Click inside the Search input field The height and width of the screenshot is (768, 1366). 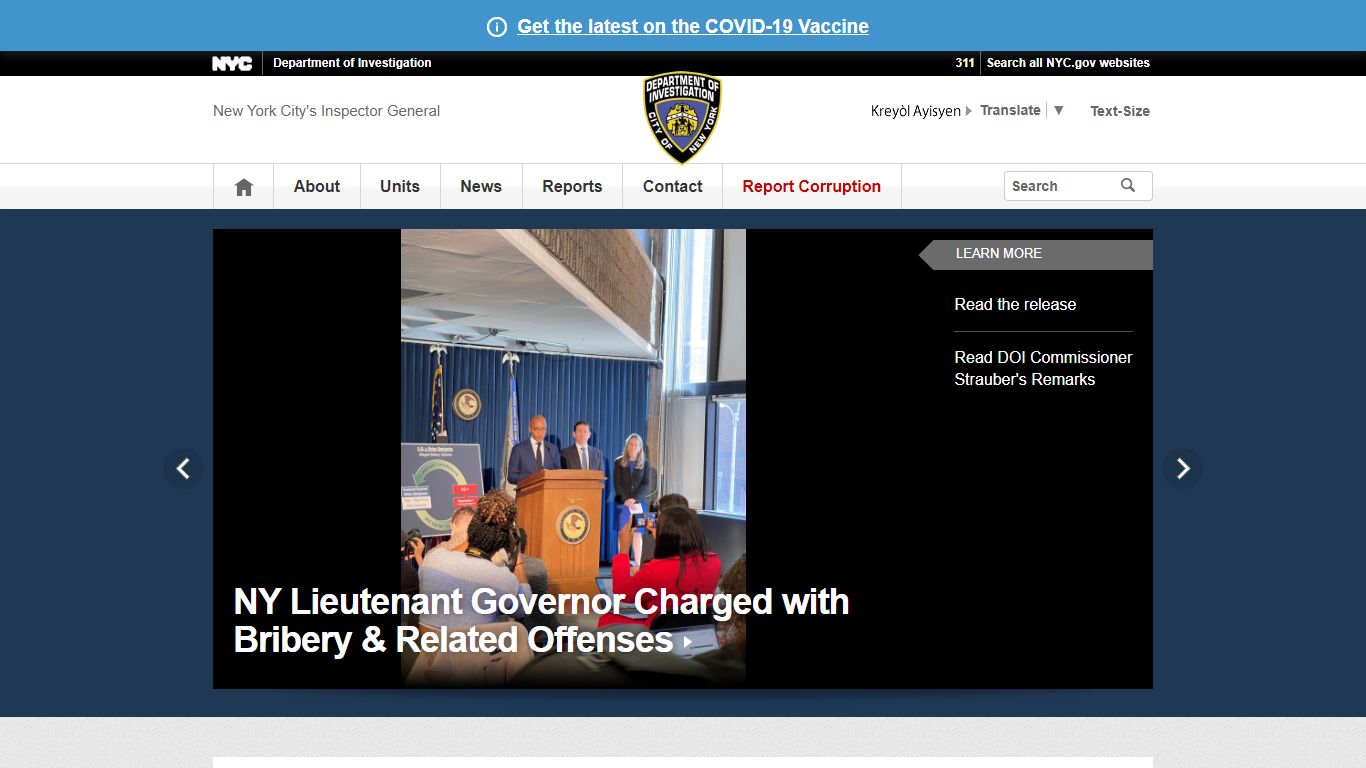point(1062,186)
